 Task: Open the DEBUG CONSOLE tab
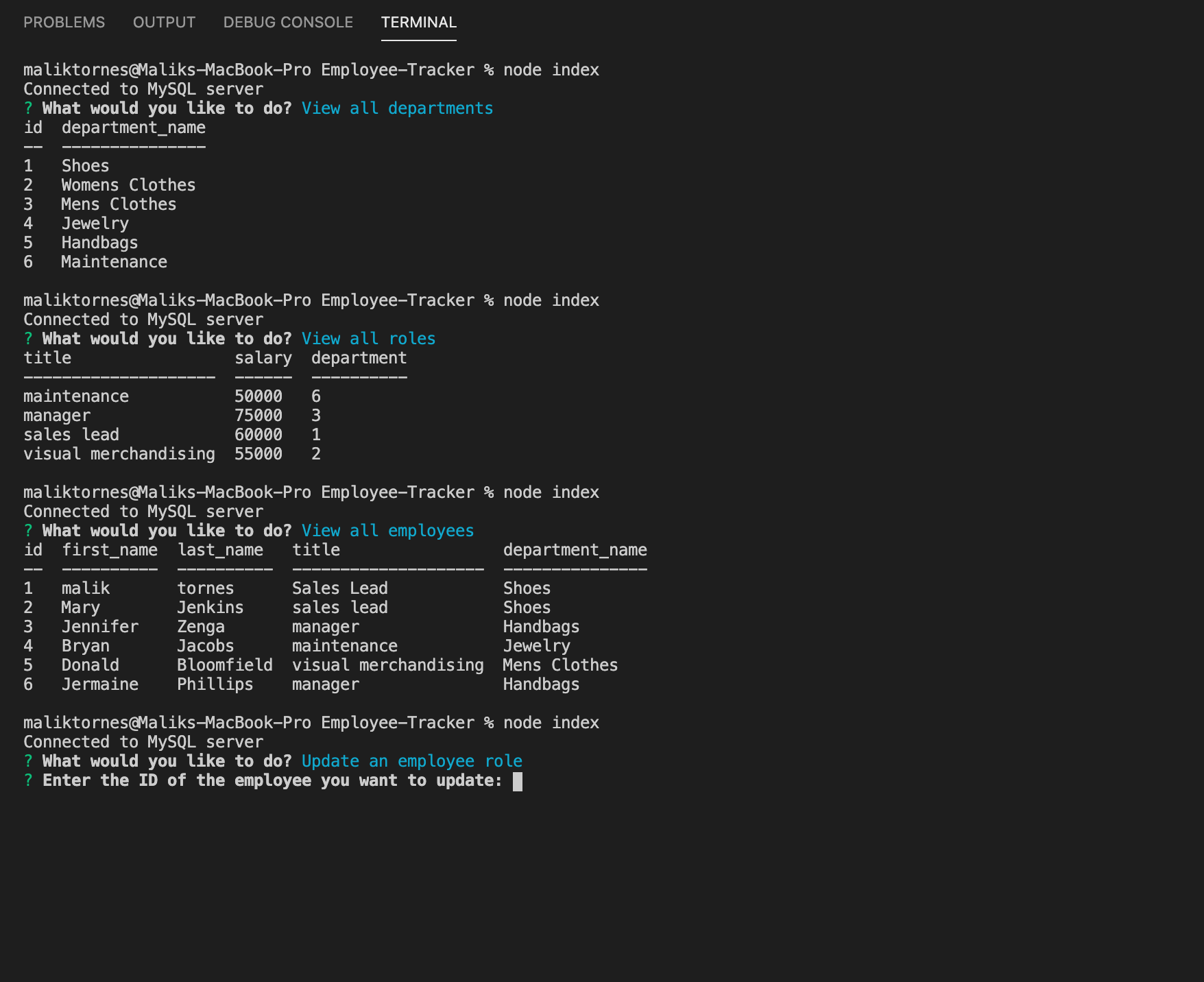(x=287, y=21)
